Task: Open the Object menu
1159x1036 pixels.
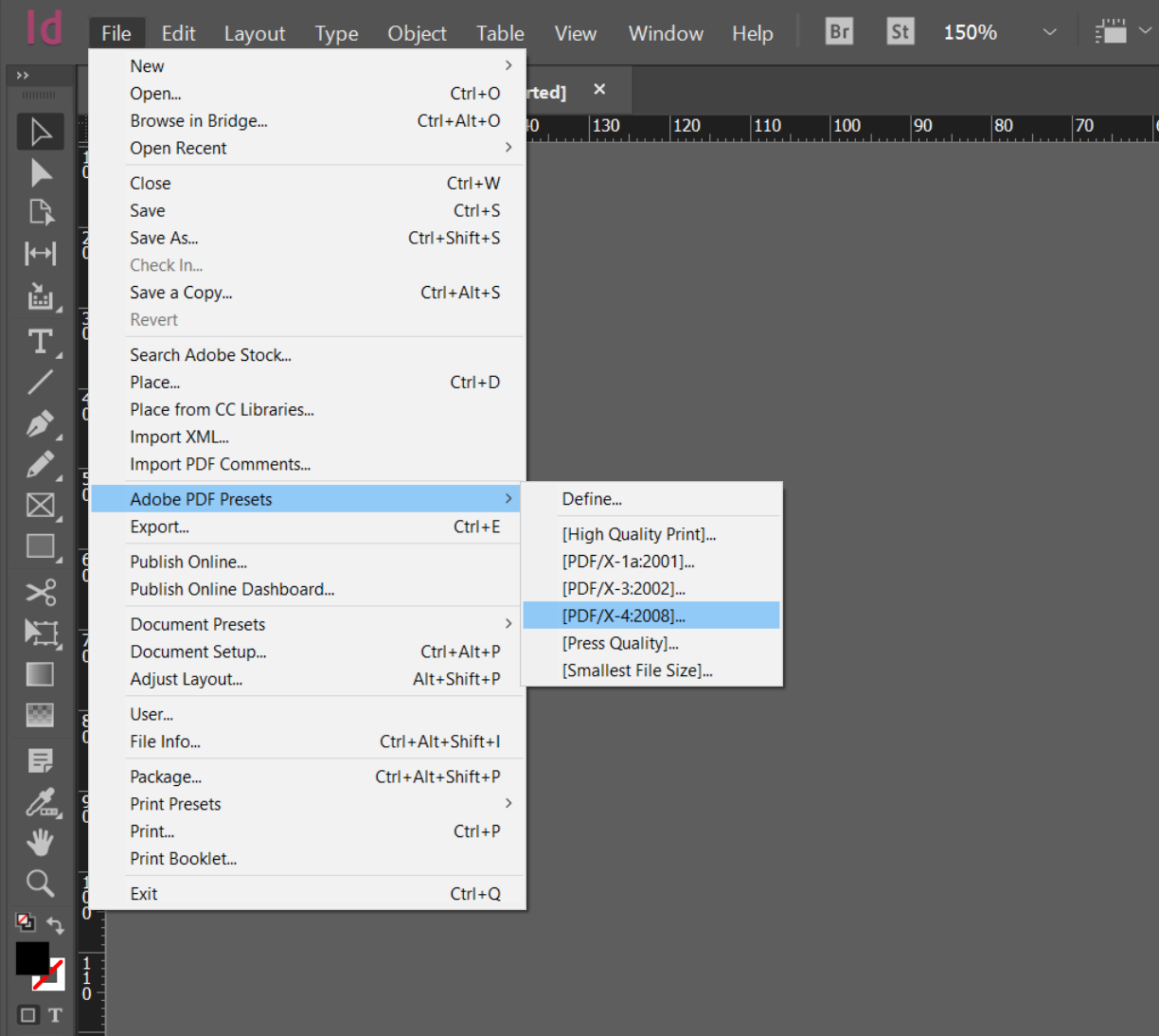Action: click(417, 33)
